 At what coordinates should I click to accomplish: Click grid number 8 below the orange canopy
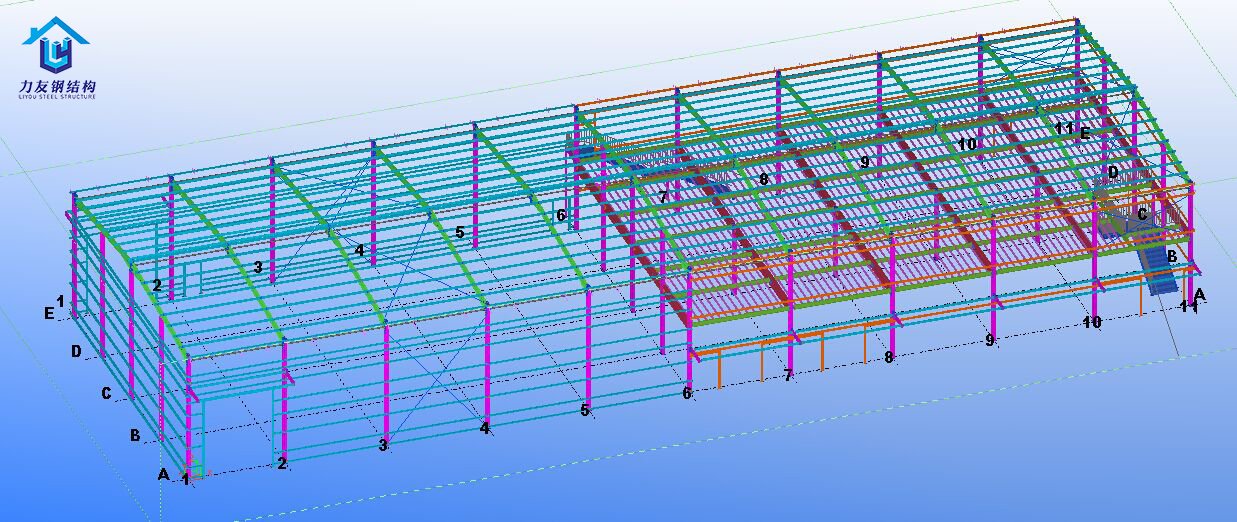tap(888, 357)
